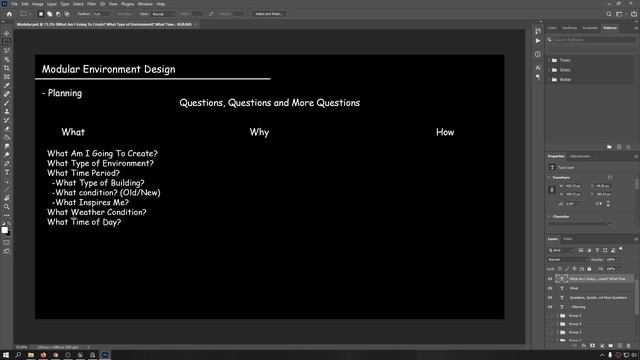The image size is (640, 360).
Task: Hide the 'What' text layer
Action: [x=550, y=288]
